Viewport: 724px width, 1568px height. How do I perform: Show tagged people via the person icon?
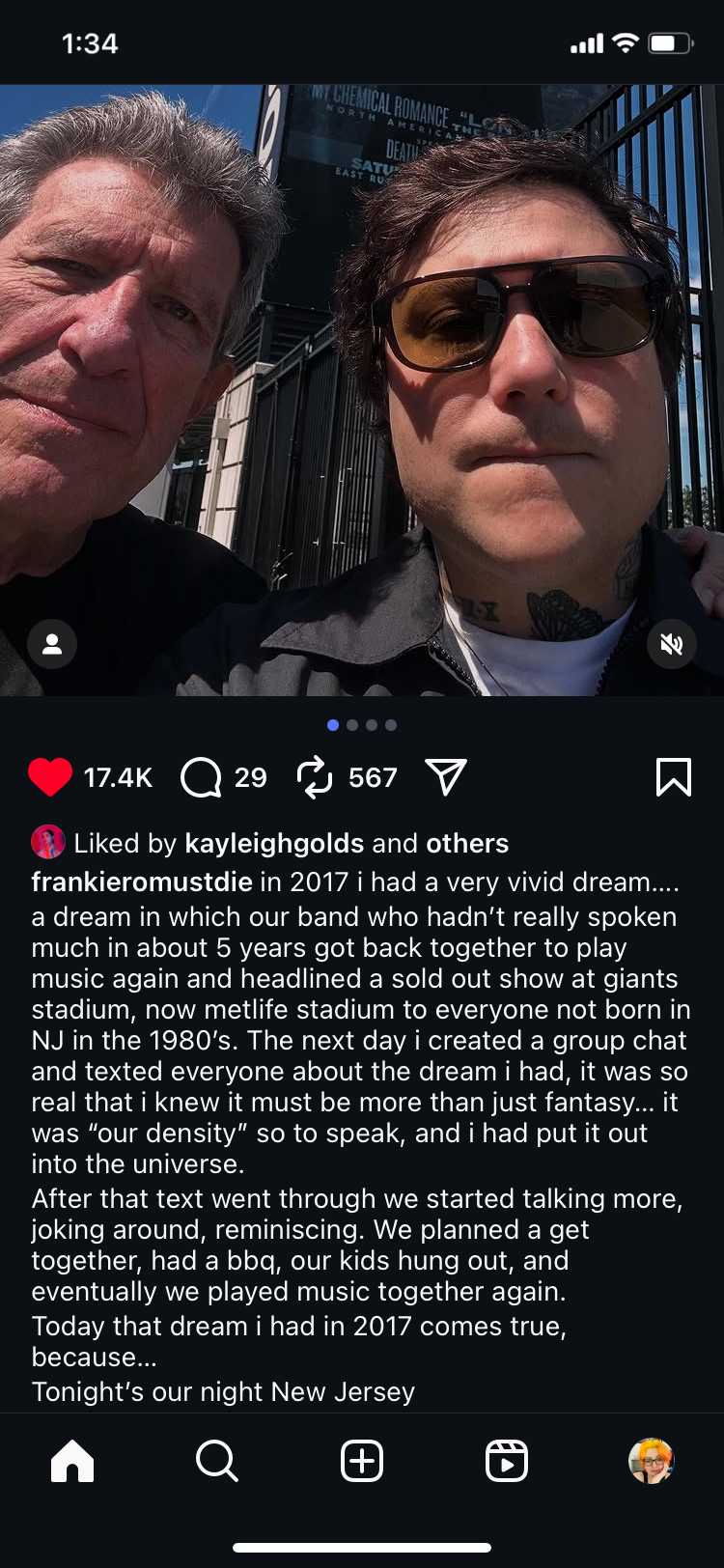(52, 644)
